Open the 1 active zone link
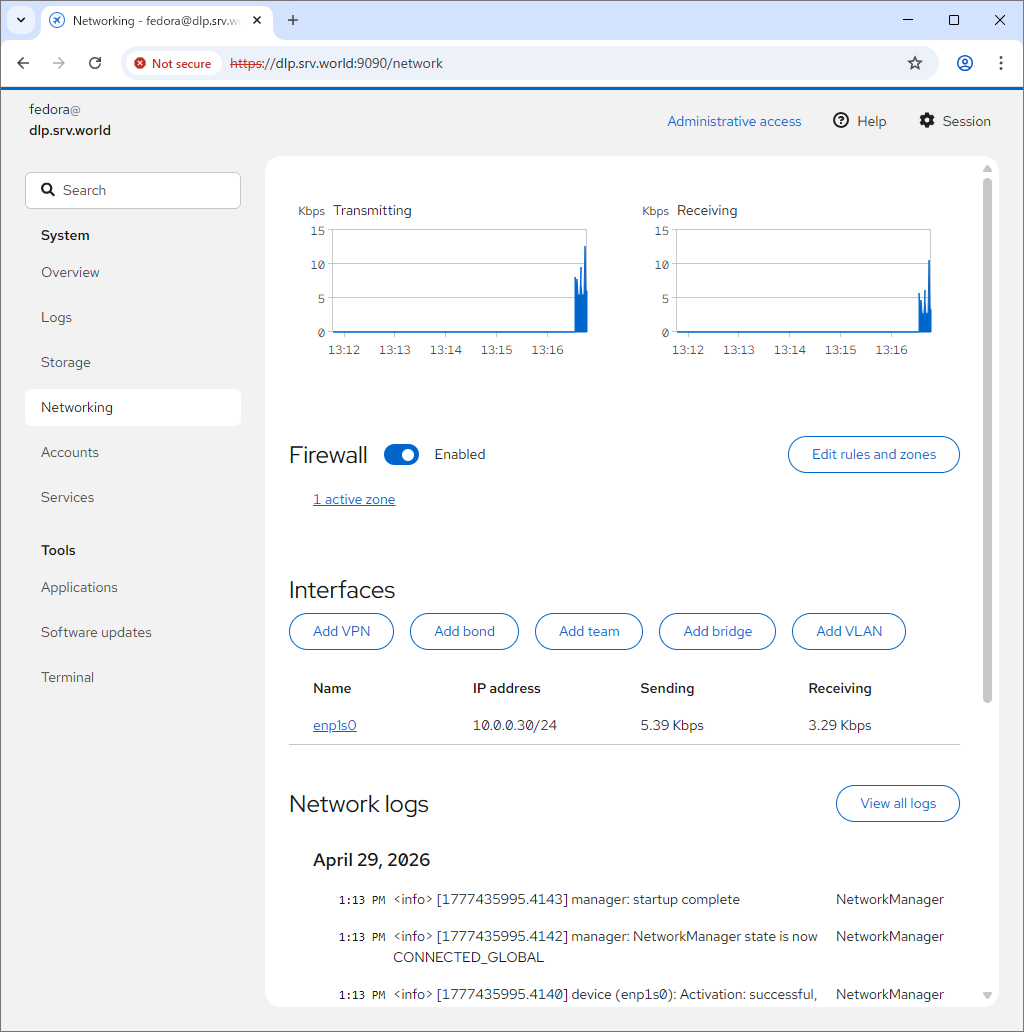Viewport: 1024px width, 1032px height. tap(354, 500)
